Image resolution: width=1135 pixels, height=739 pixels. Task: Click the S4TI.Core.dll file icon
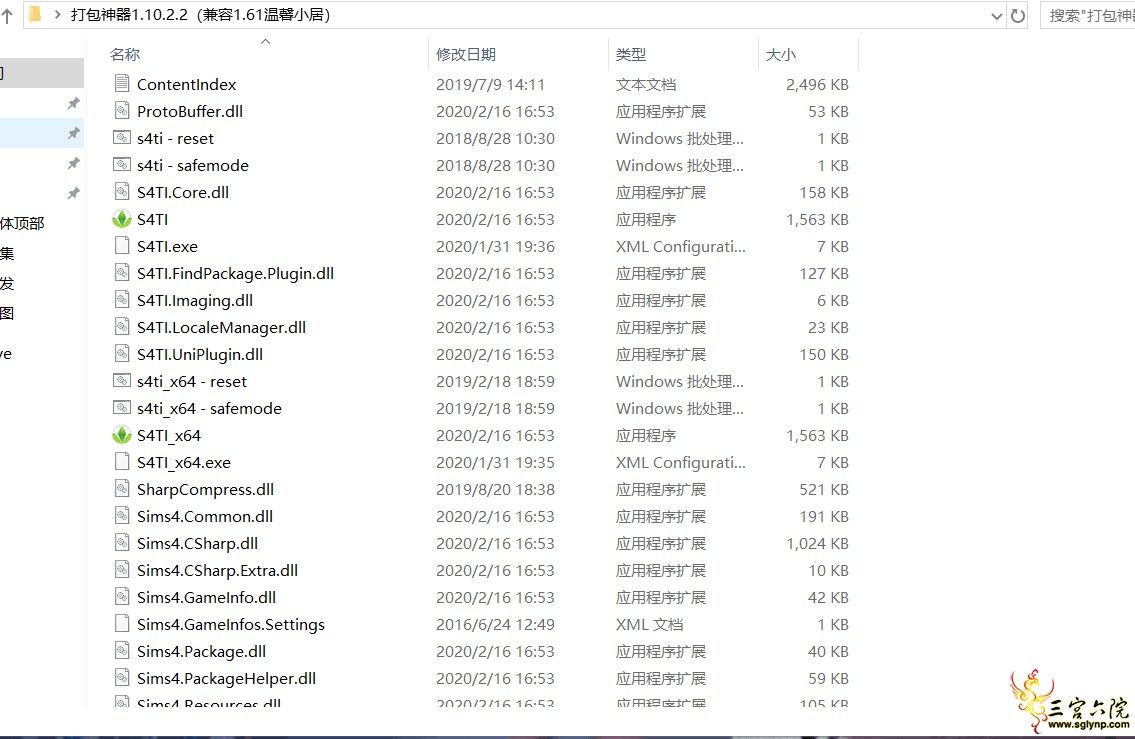(122, 192)
